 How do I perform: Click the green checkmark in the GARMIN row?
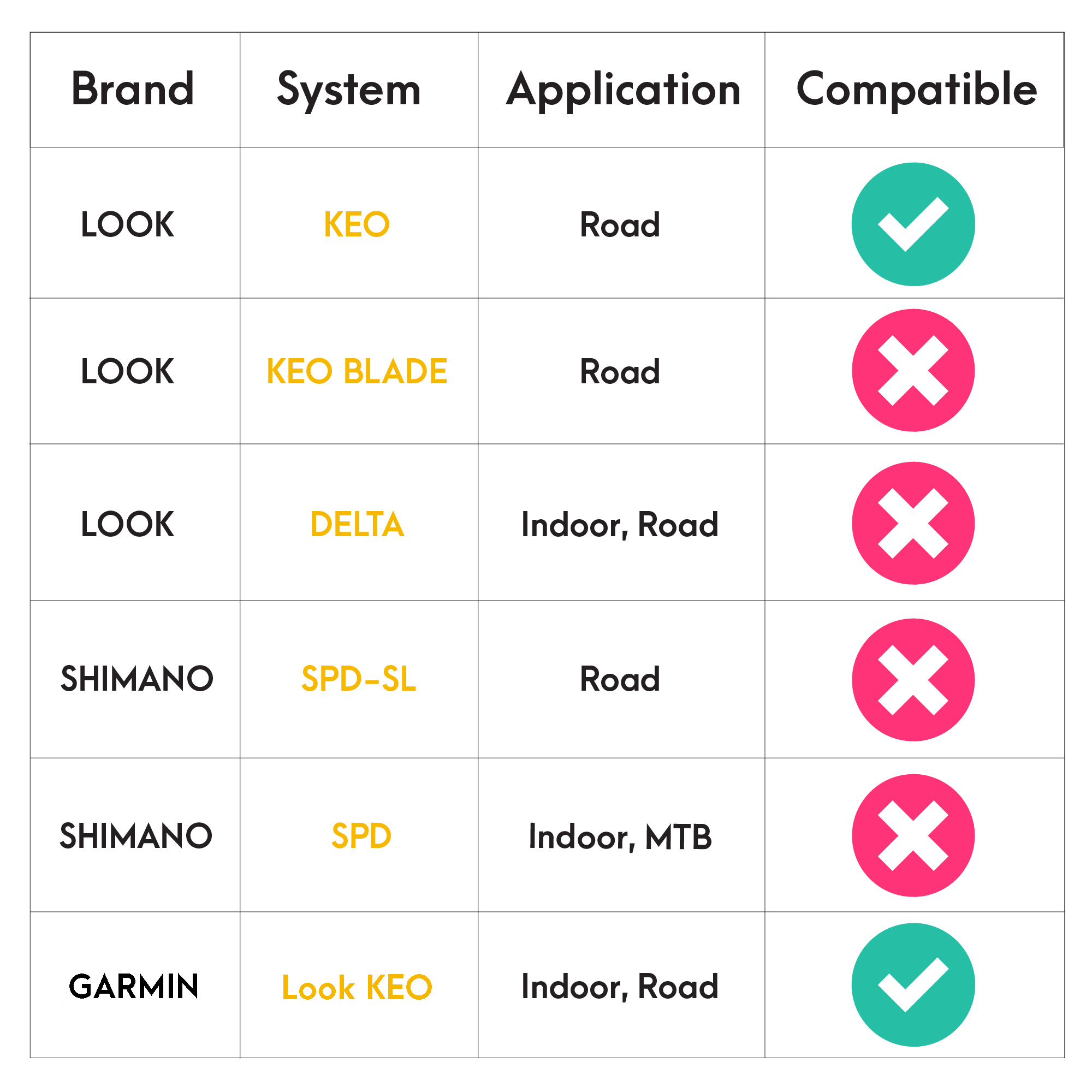pyautogui.click(x=913, y=984)
